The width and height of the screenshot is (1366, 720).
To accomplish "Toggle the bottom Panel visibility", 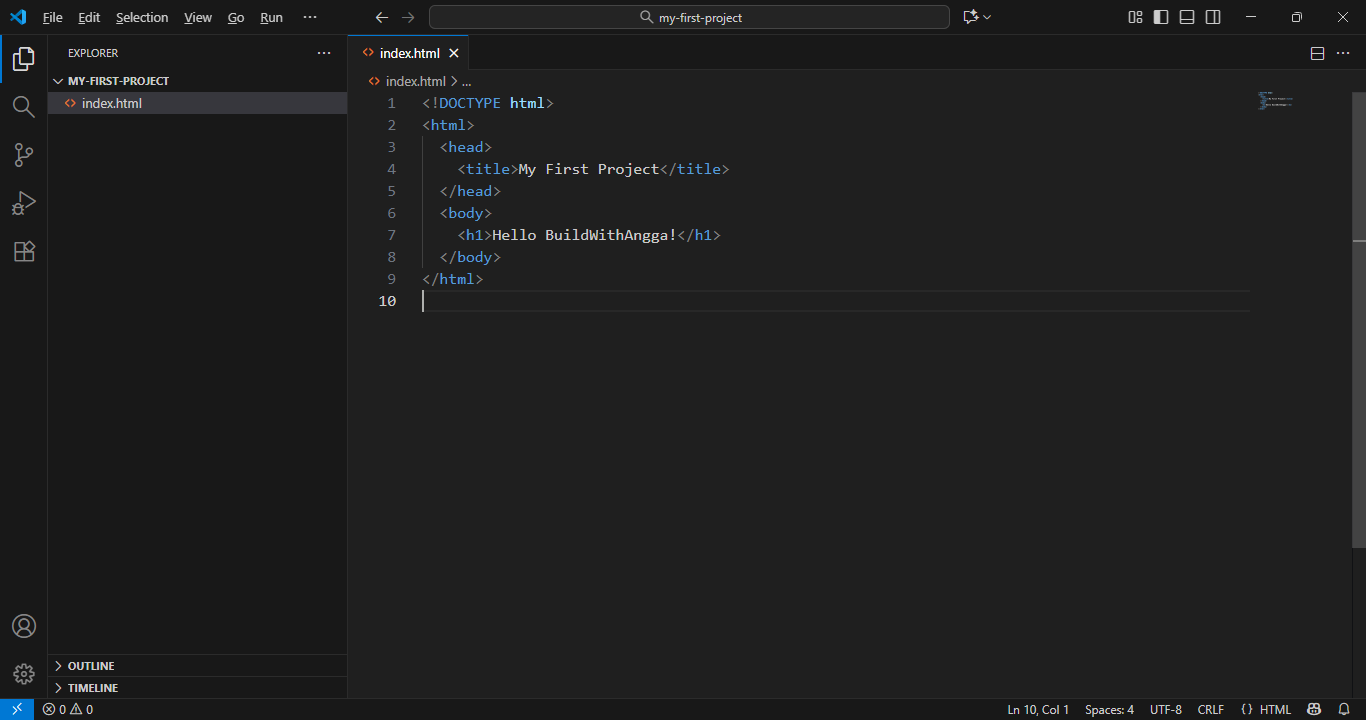I will [x=1186, y=17].
